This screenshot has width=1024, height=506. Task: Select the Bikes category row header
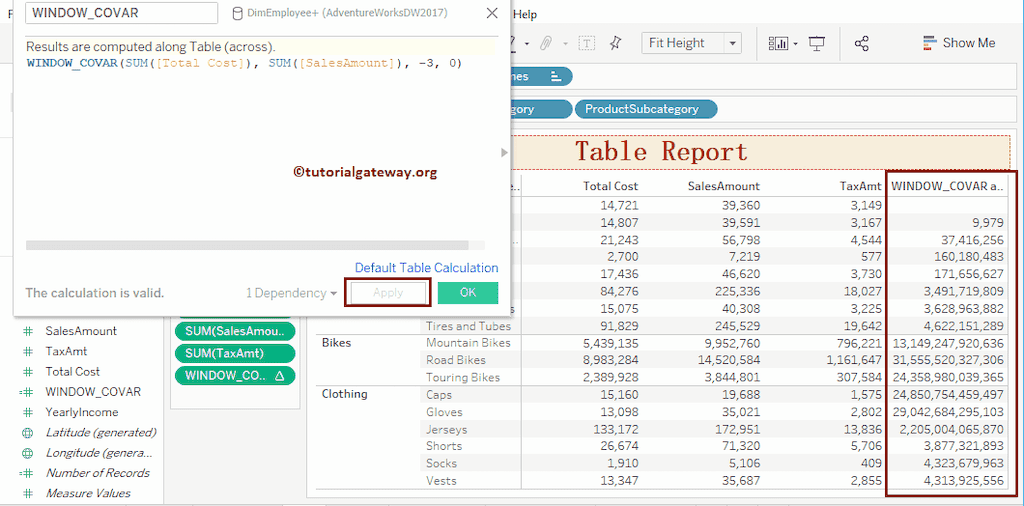tap(336, 343)
